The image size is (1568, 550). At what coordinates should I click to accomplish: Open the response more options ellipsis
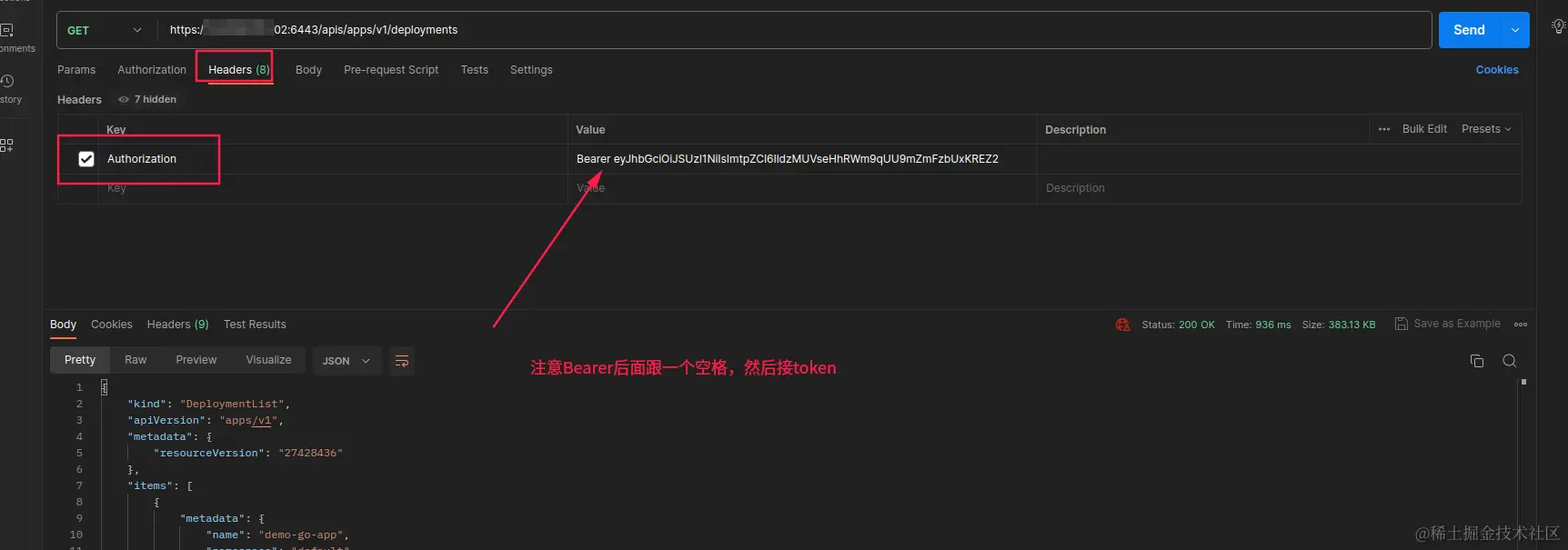click(x=1521, y=325)
